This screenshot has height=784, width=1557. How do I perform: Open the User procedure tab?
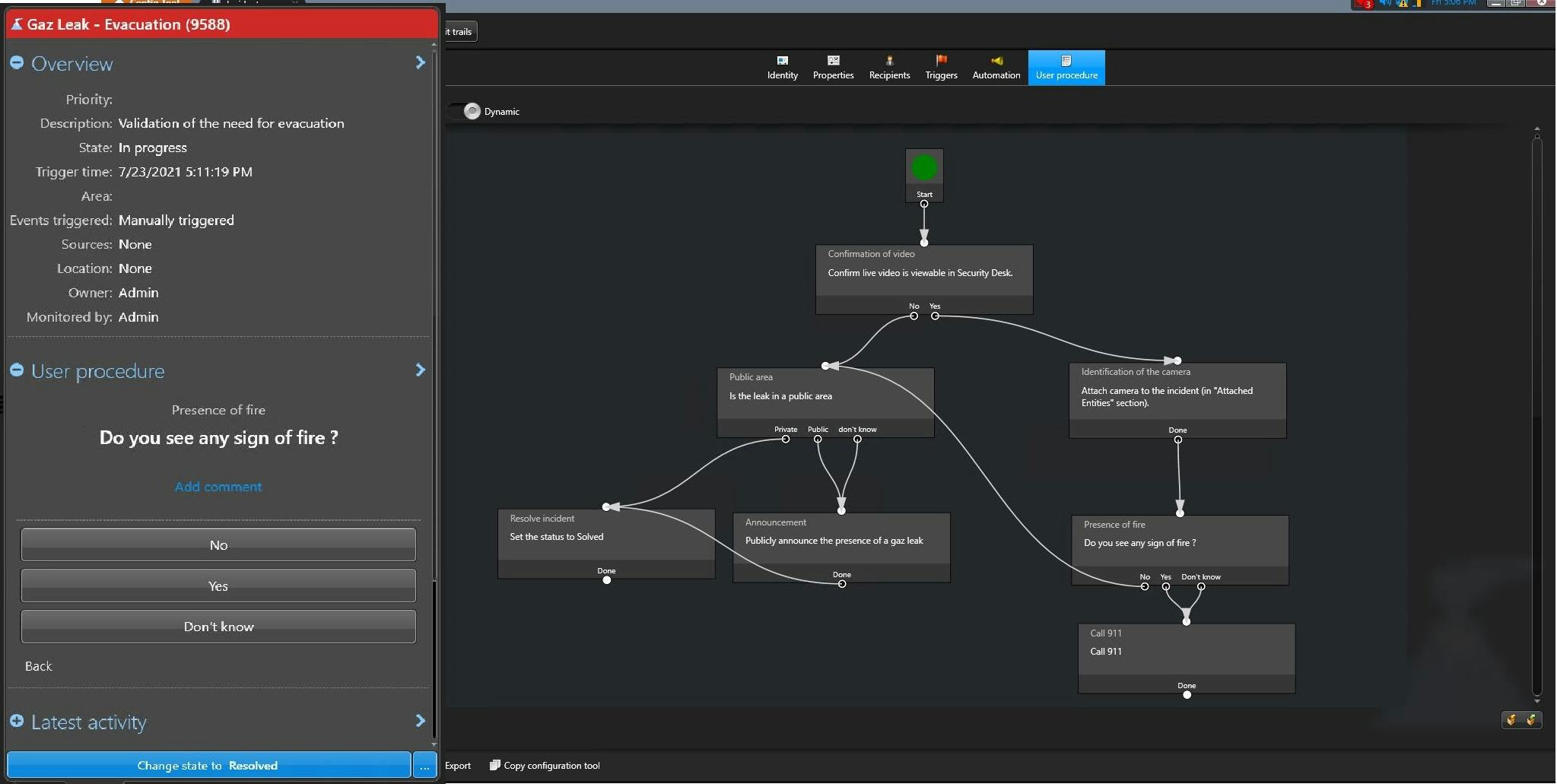[1066, 67]
